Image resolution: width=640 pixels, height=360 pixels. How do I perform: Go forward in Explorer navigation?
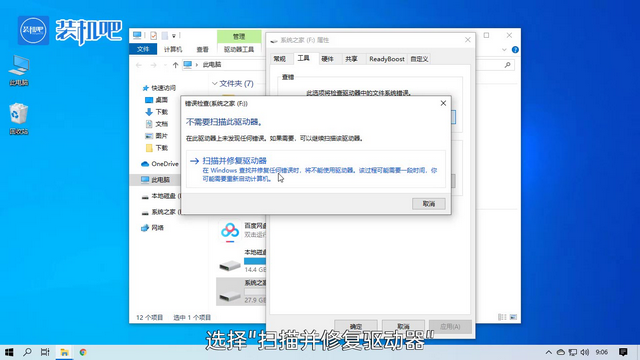coord(153,65)
